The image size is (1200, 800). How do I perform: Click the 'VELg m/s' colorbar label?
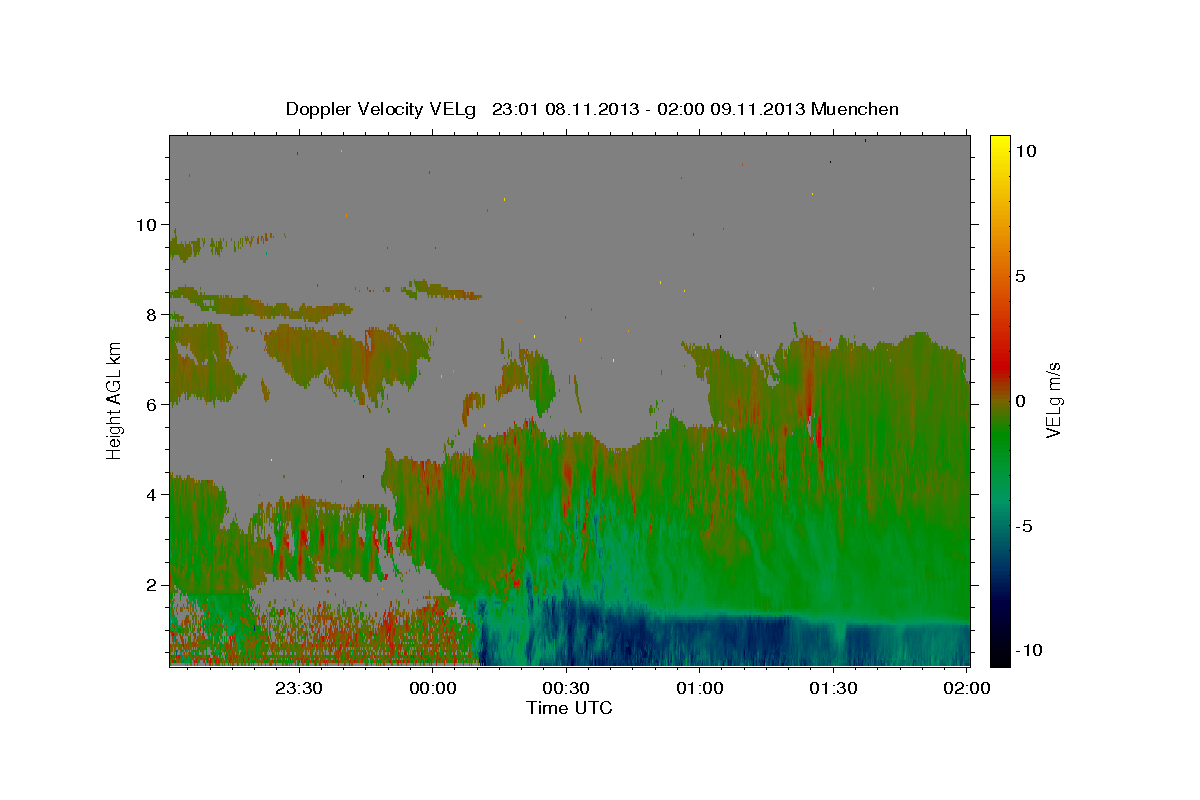click(1053, 400)
